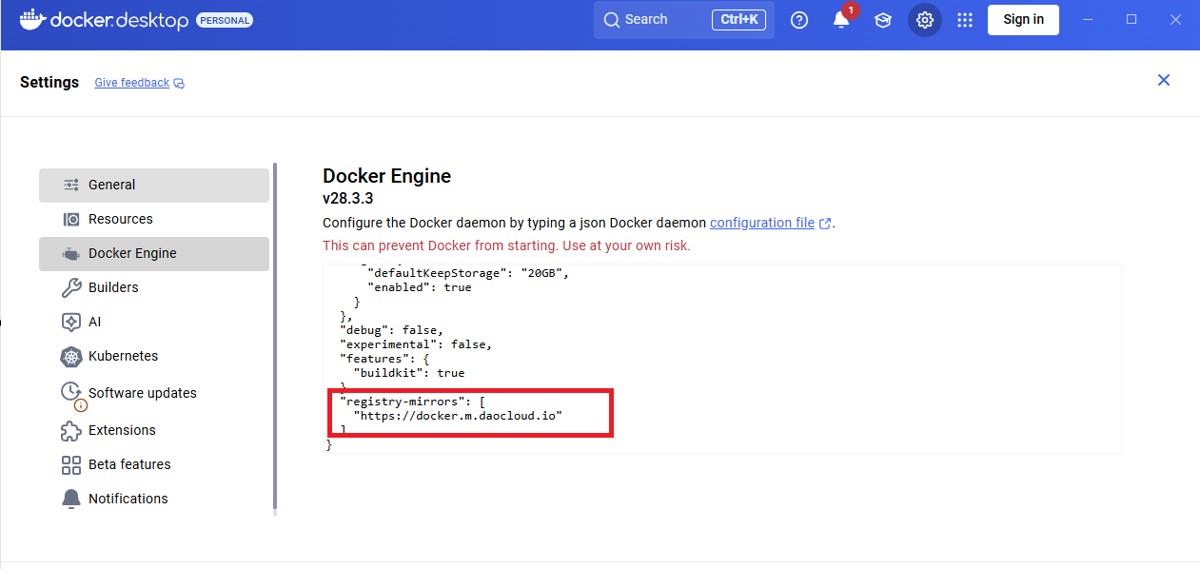The width and height of the screenshot is (1200, 569).
Task: Switch to the AI settings section
Action: pos(95,322)
